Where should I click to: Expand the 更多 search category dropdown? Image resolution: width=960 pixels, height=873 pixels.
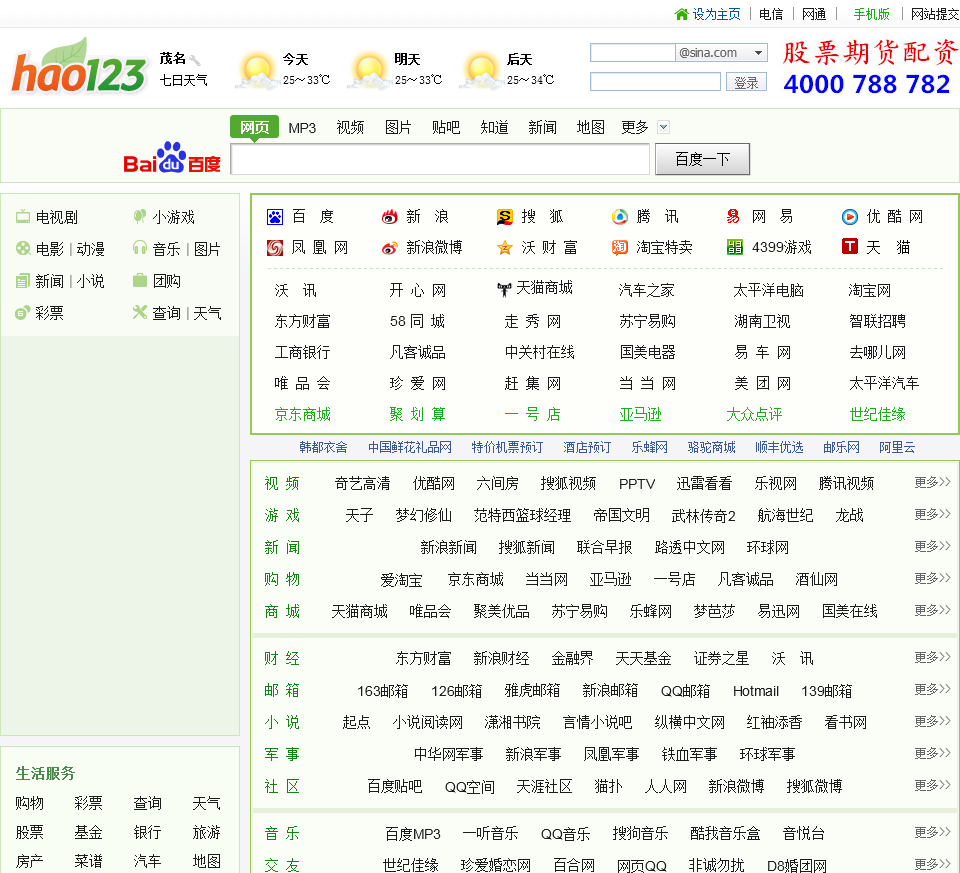click(x=663, y=127)
